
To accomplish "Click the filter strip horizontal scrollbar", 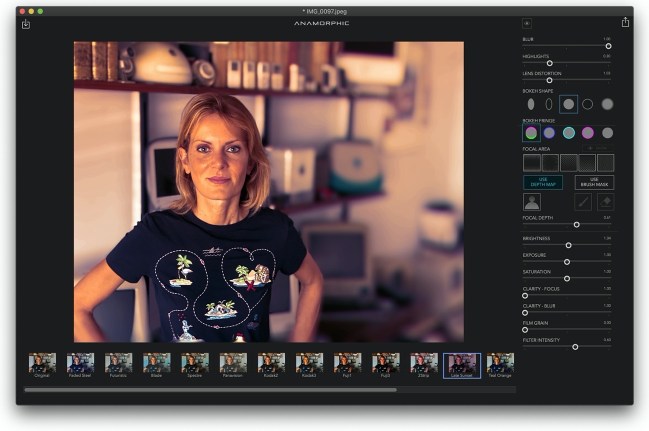I will point(210,390).
